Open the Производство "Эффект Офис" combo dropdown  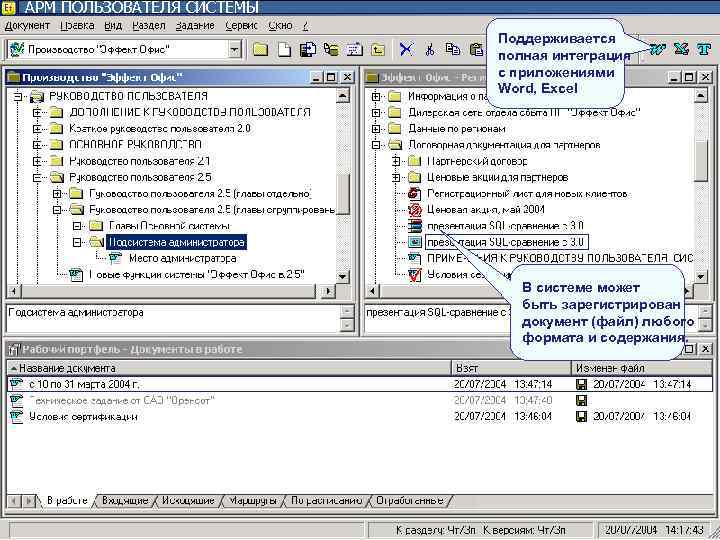pyautogui.click(x=235, y=49)
